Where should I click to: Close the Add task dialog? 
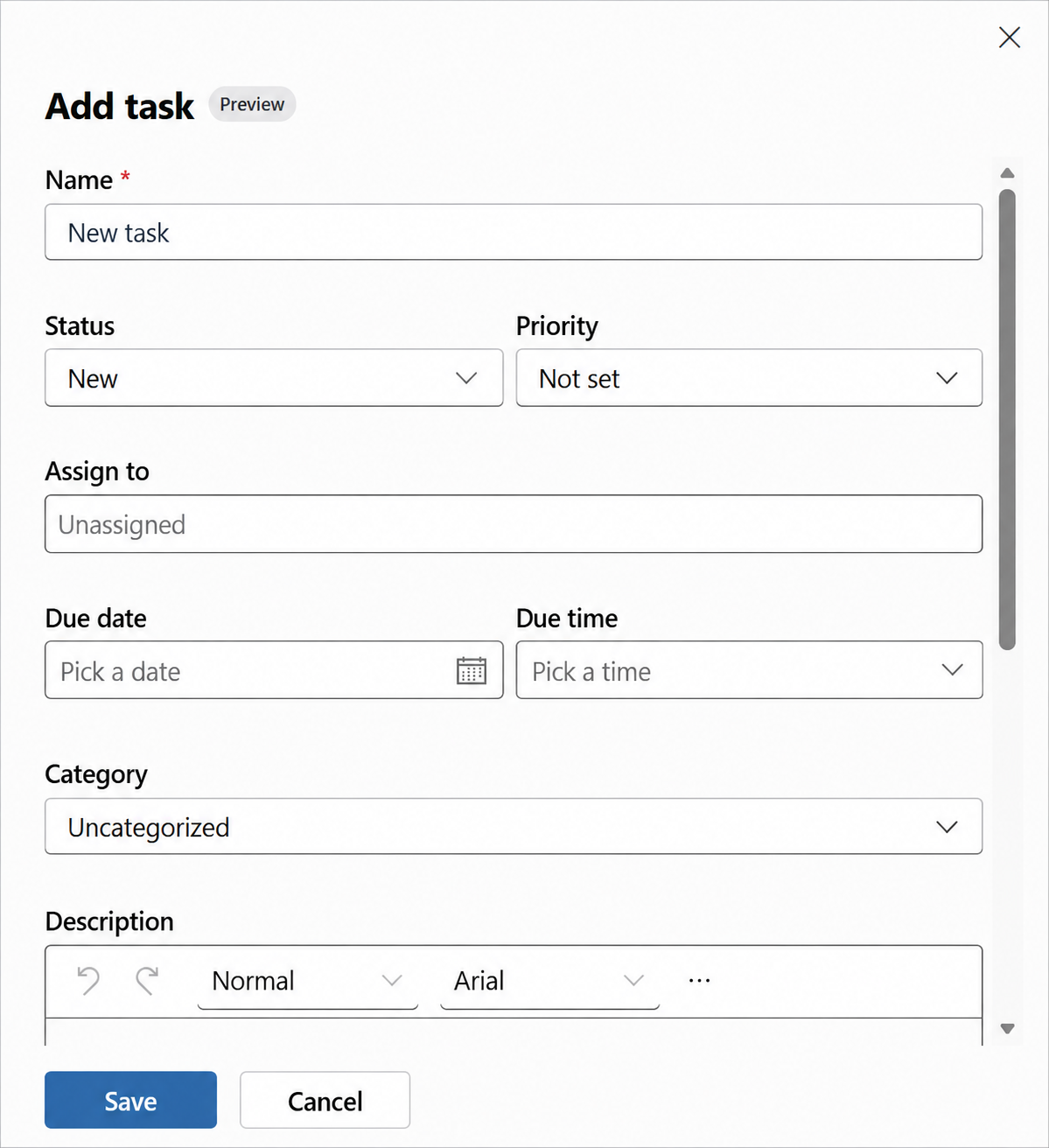click(x=1010, y=38)
